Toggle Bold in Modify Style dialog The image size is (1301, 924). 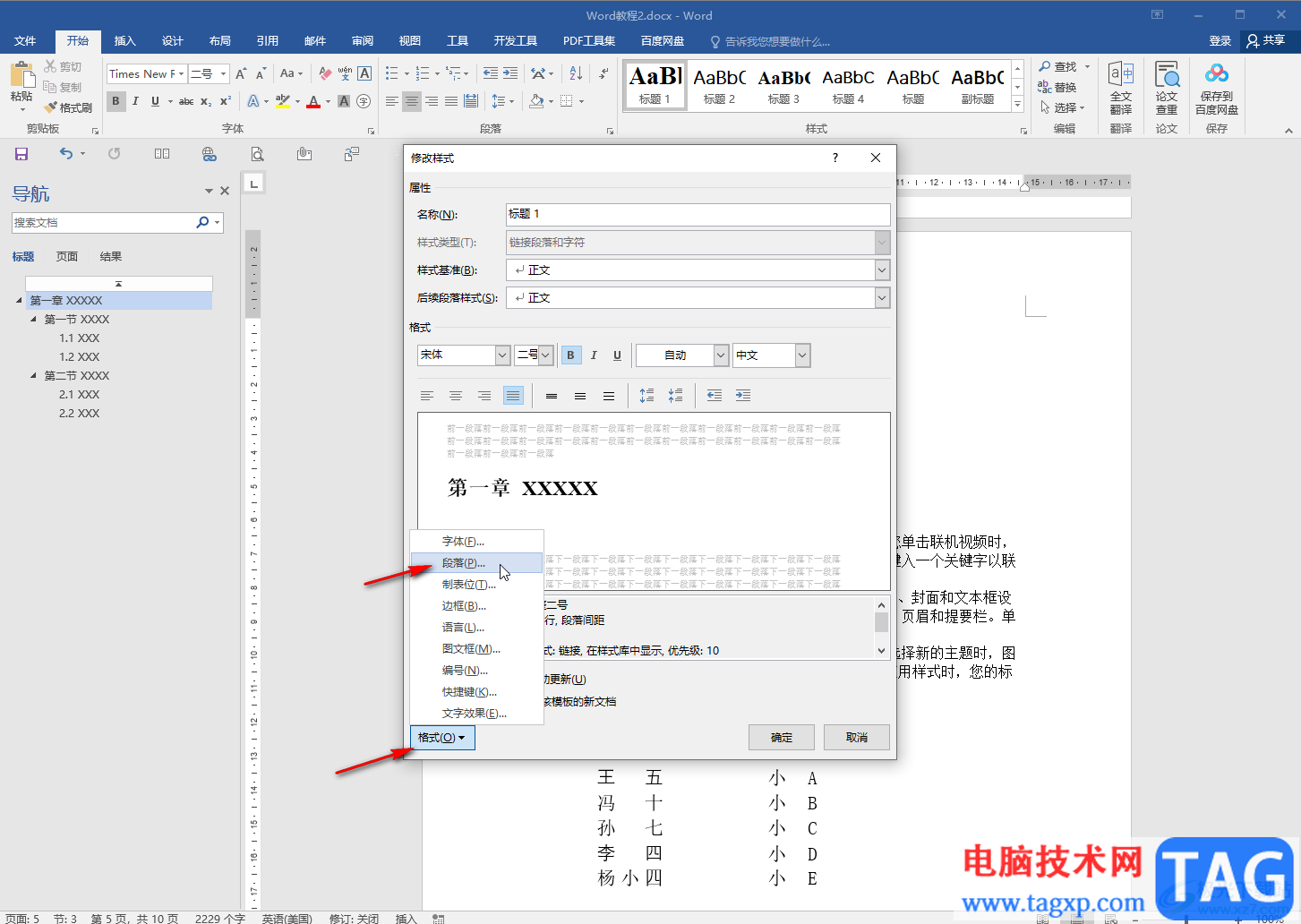click(x=570, y=355)
